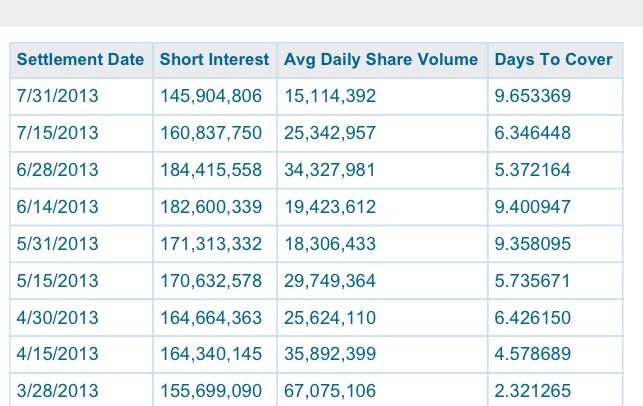Select the 67,075,106 volume cell
Screen dimensions: 643x406
(330, 391)
